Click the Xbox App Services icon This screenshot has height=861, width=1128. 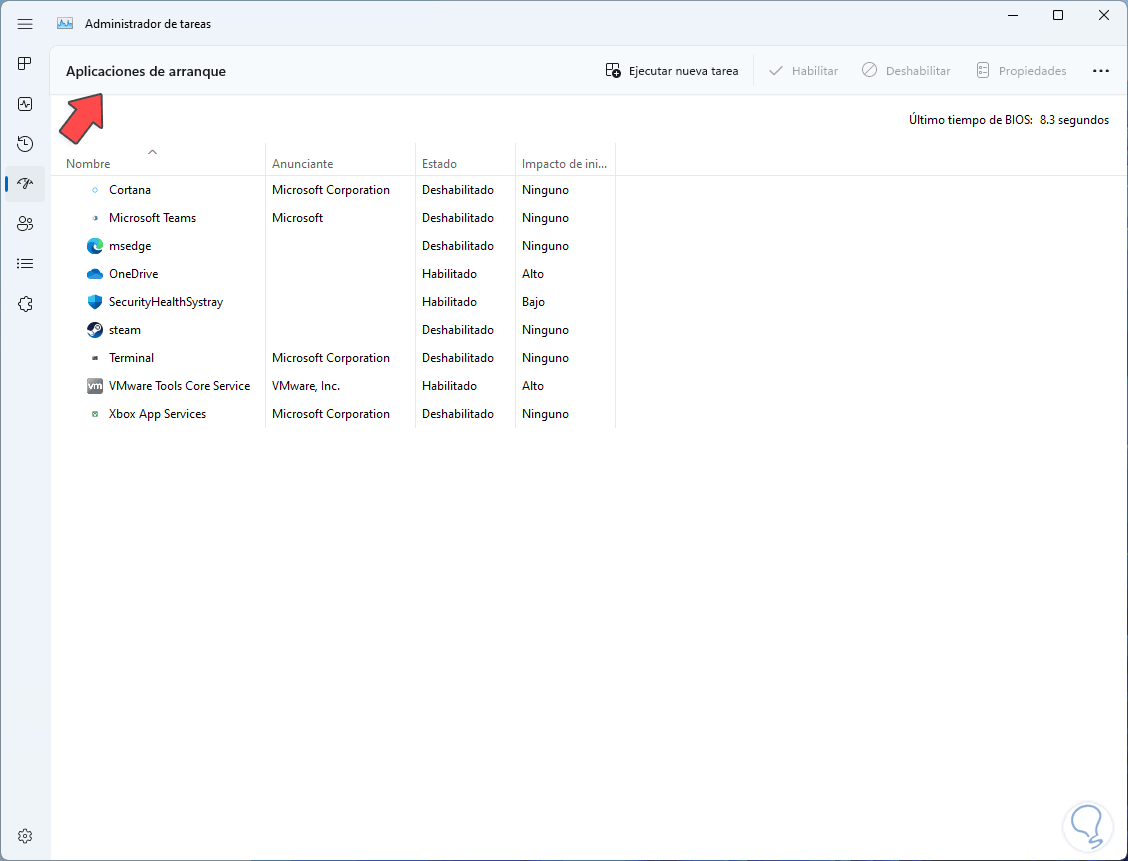[x=95, y=414]
